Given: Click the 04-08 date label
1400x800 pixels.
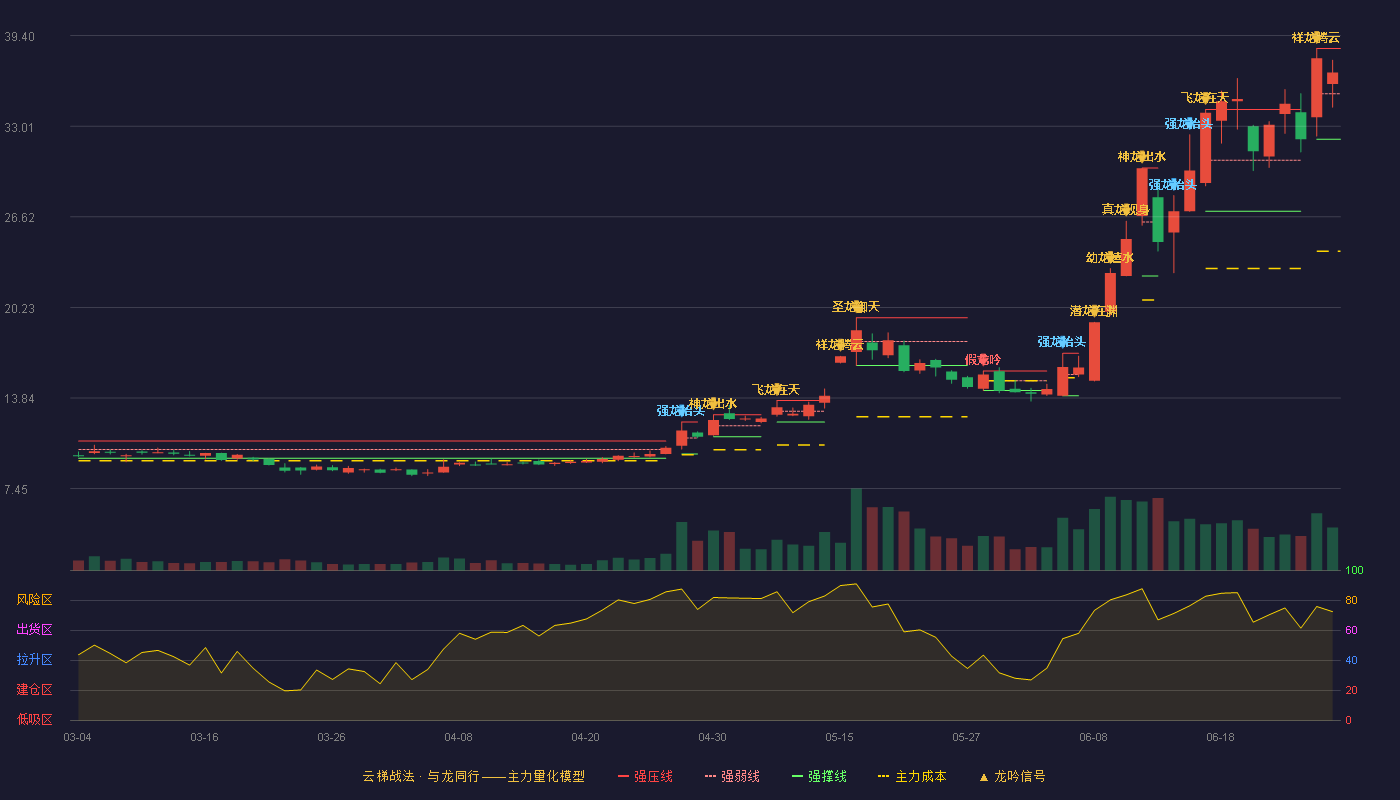Looking at the screenshot, I should pos(458,737).
